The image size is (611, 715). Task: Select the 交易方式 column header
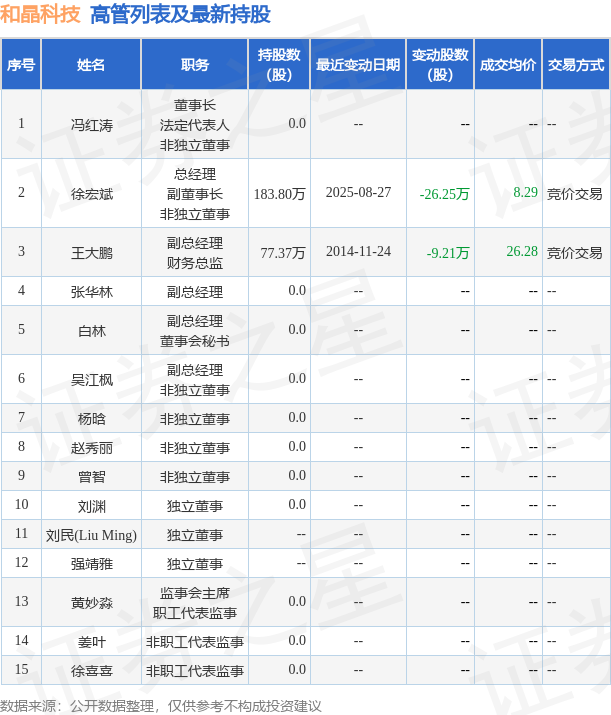(x=576, y=65)
